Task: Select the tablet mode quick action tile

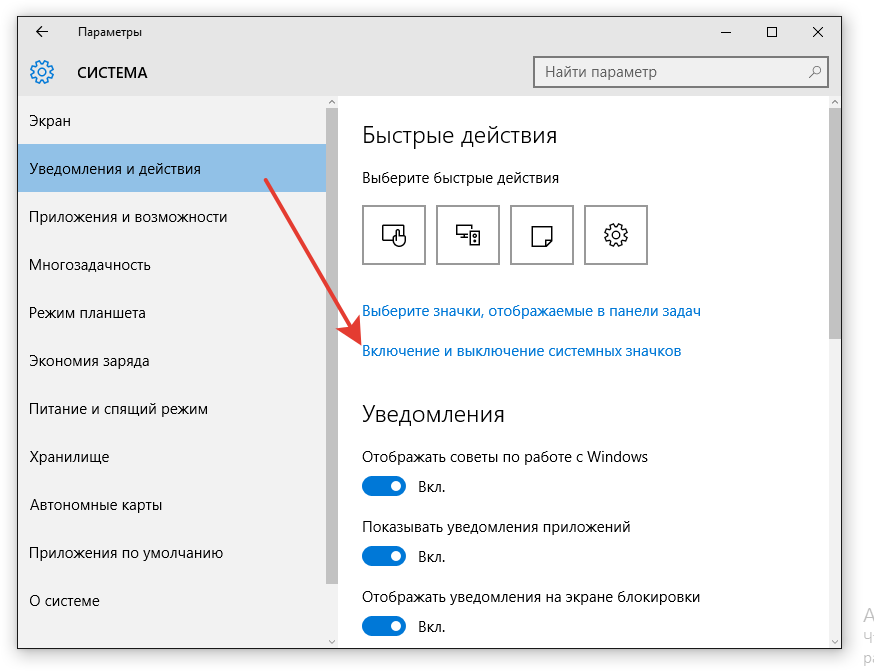Action: (x=394, y=235)
